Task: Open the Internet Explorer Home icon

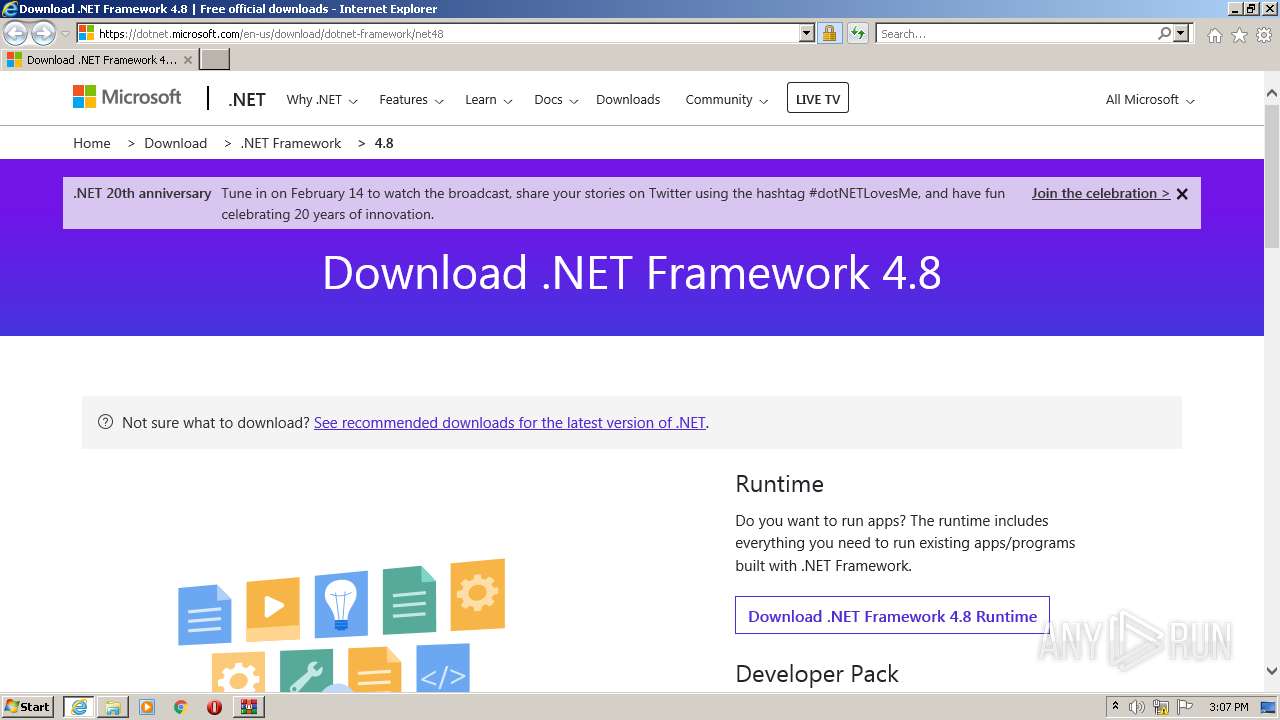Action: pos(1214,35)
